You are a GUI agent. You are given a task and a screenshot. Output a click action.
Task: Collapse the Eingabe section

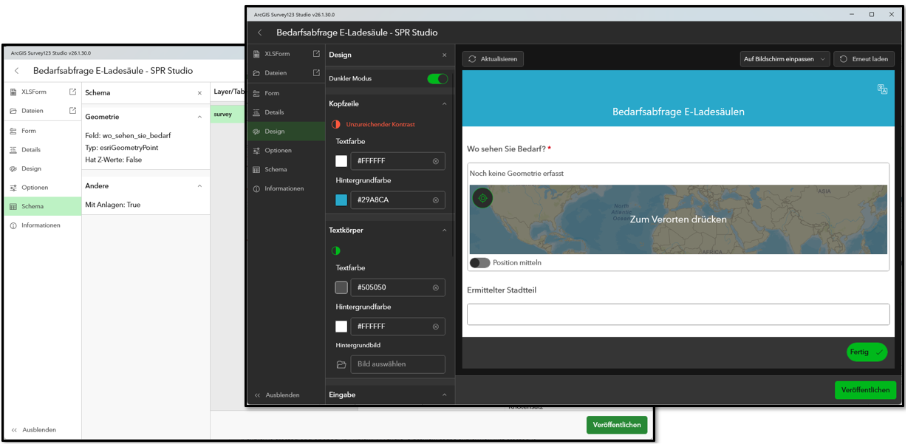(x=444, y=394)
